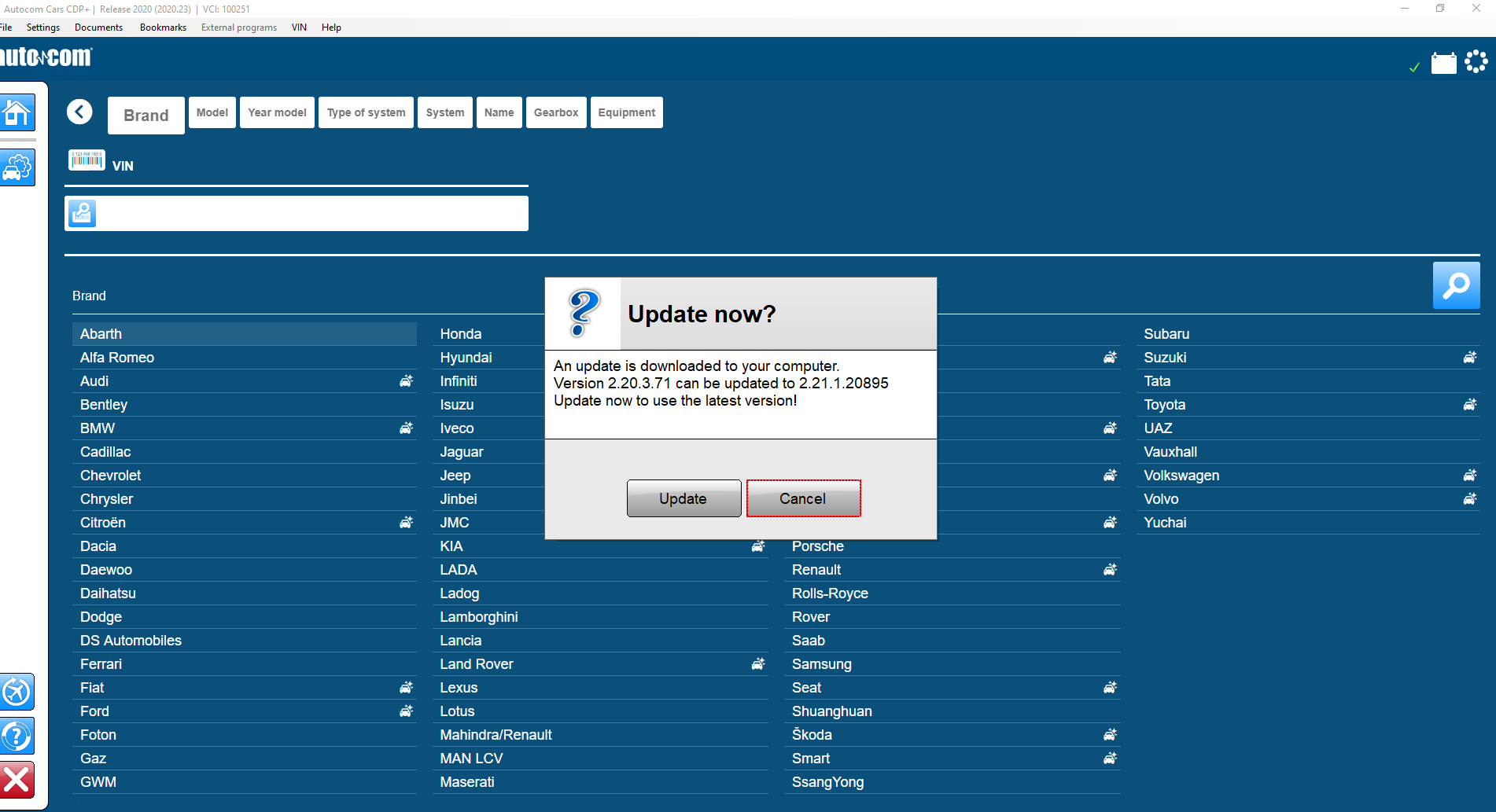1496x812 pixels.
Task: Open the Documents menu
Action: point(98,28)
